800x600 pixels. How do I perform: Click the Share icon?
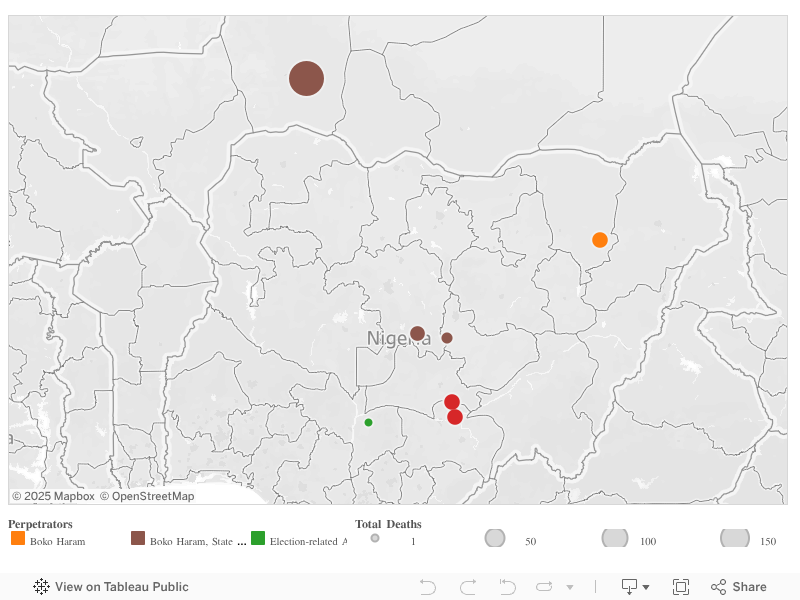tap(718, 587)
